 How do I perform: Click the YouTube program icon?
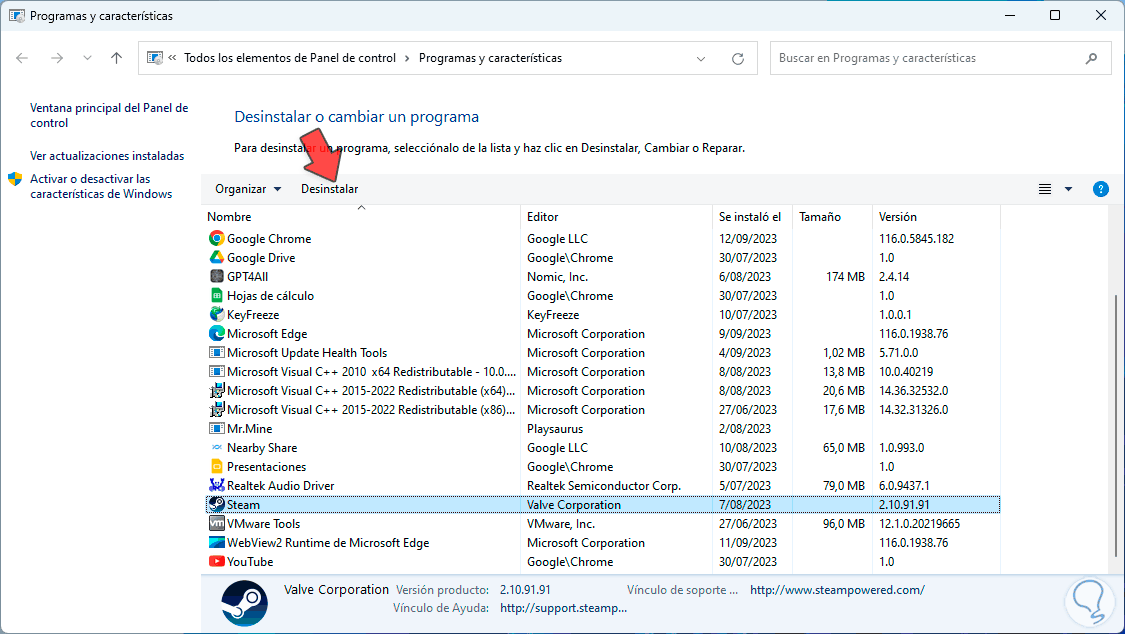[x=217, y=562]
